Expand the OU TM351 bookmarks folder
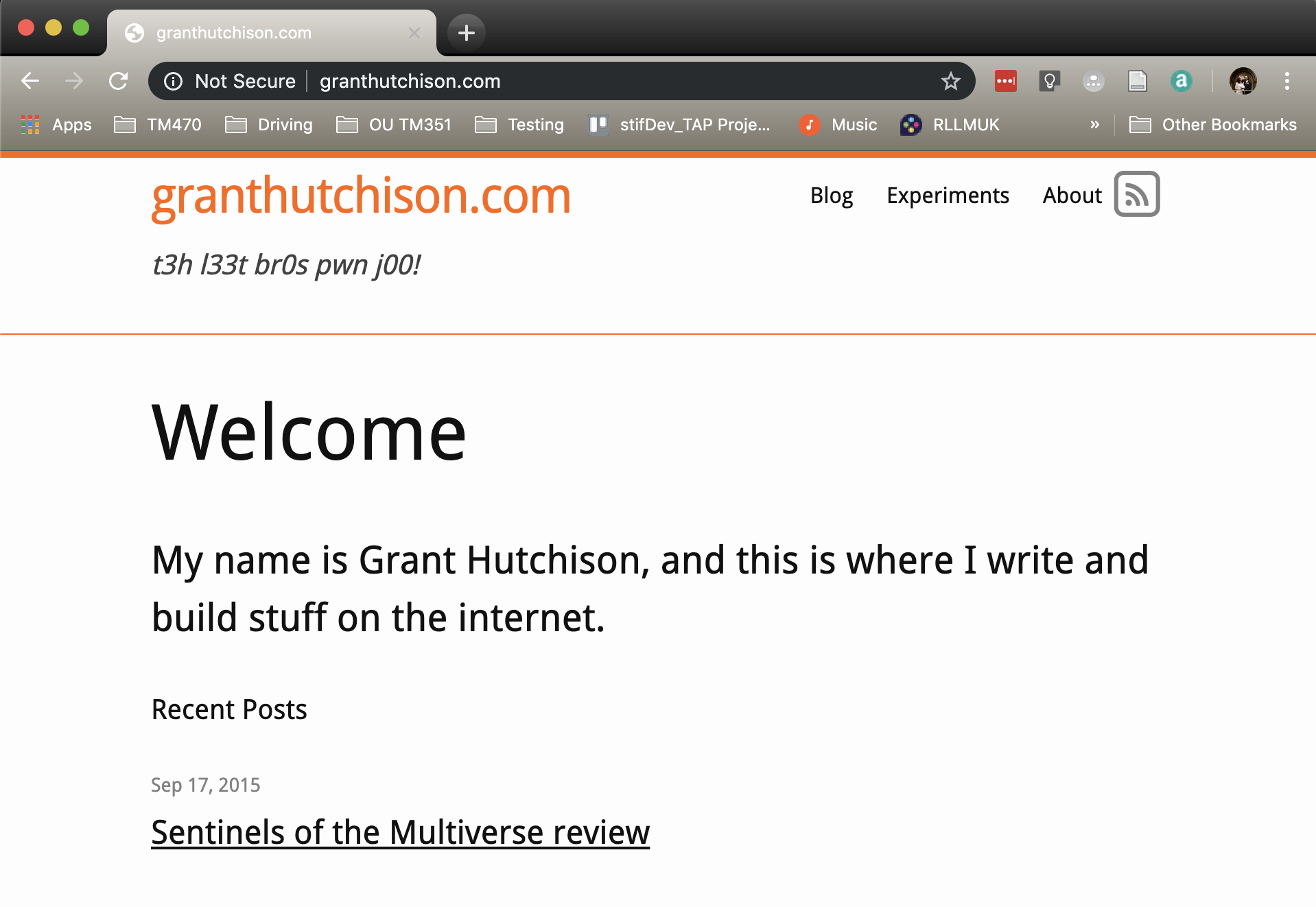The image size is (1316, 907). tap(394, 125)
